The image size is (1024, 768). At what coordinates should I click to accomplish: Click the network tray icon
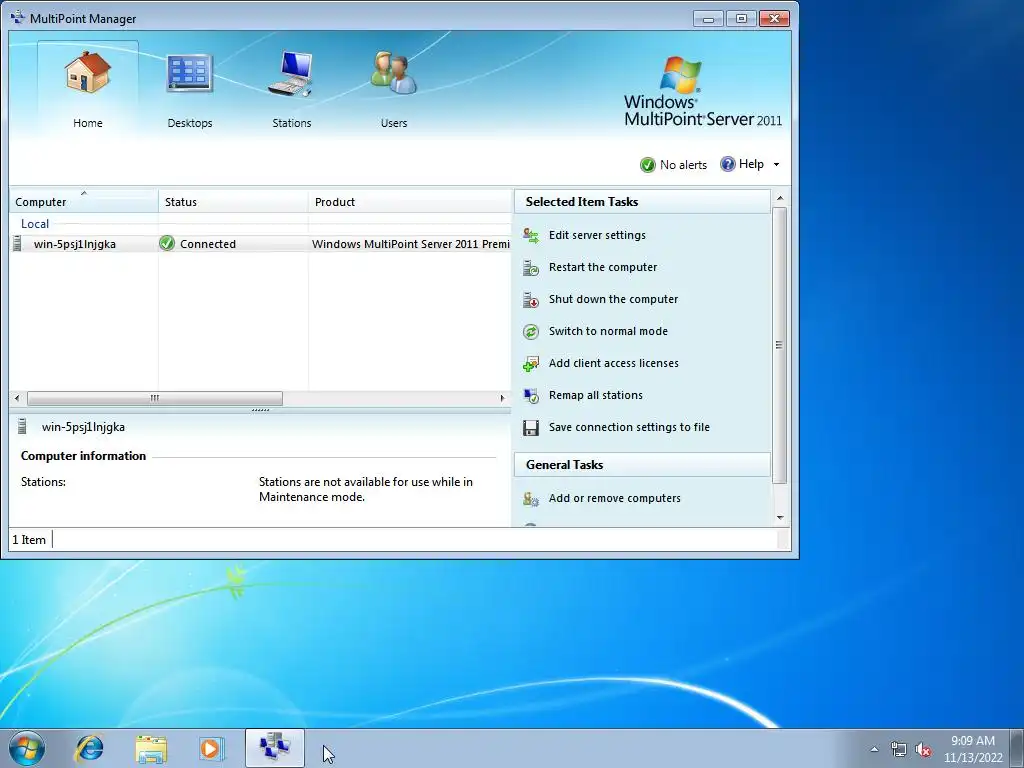pyautogui.click(x=899, y=749)
